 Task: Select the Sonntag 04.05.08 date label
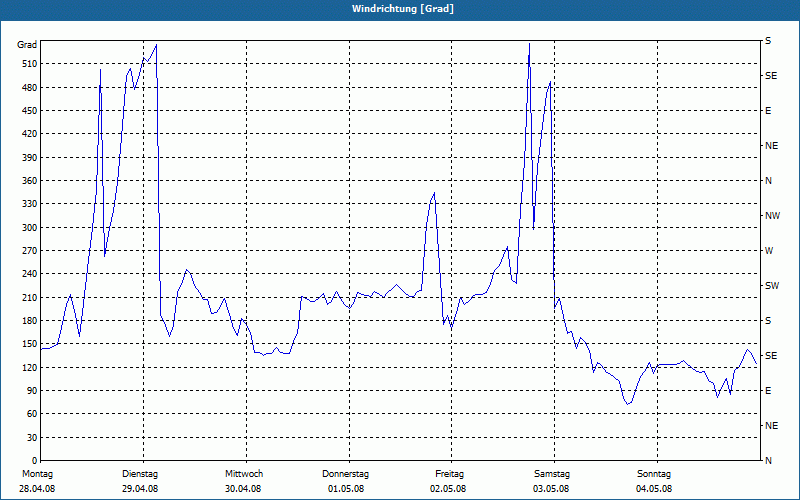coord(654,481)
